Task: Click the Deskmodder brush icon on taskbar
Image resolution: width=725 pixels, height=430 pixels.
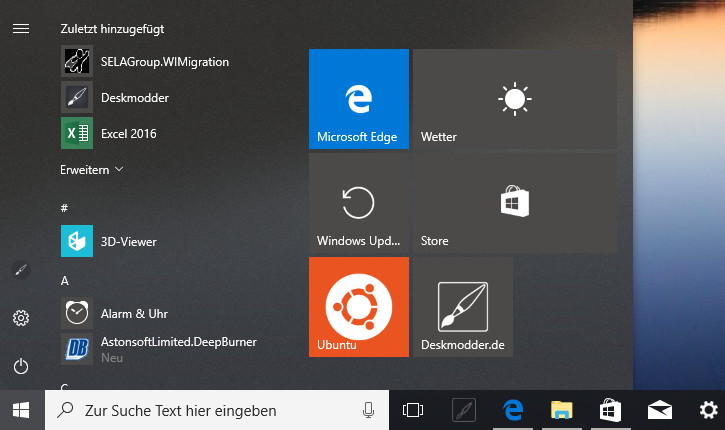Action: 464,410
